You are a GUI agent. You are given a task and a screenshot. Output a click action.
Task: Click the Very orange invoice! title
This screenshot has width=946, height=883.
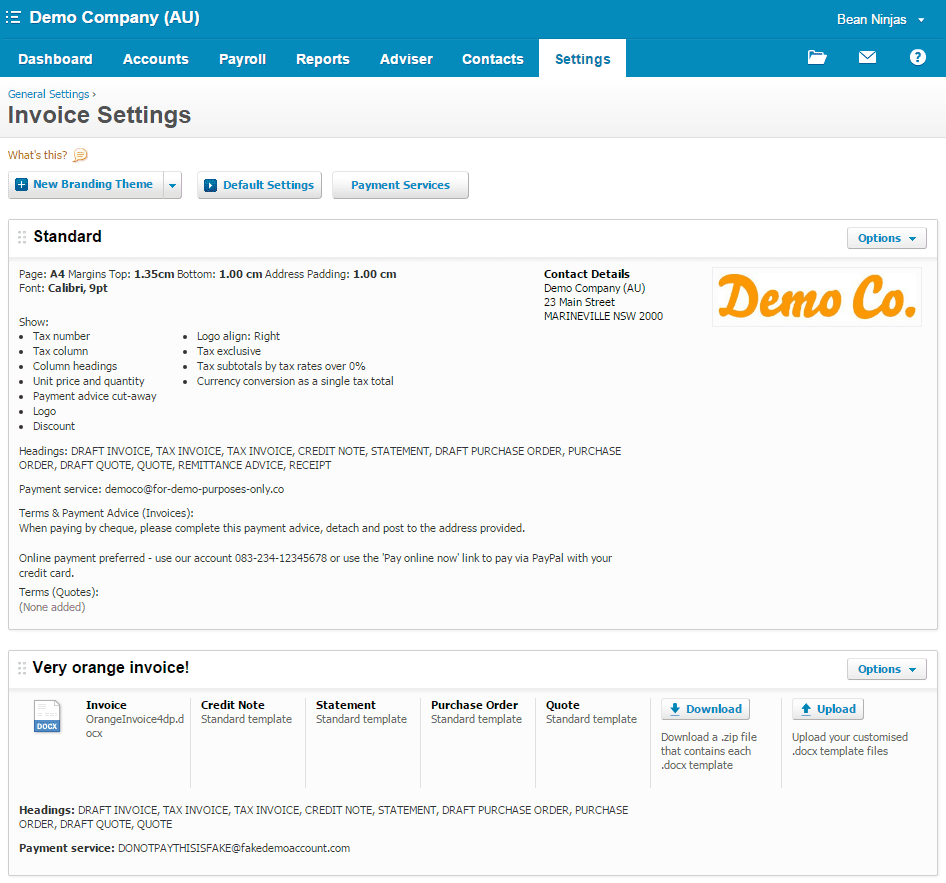tap(111, 668)
